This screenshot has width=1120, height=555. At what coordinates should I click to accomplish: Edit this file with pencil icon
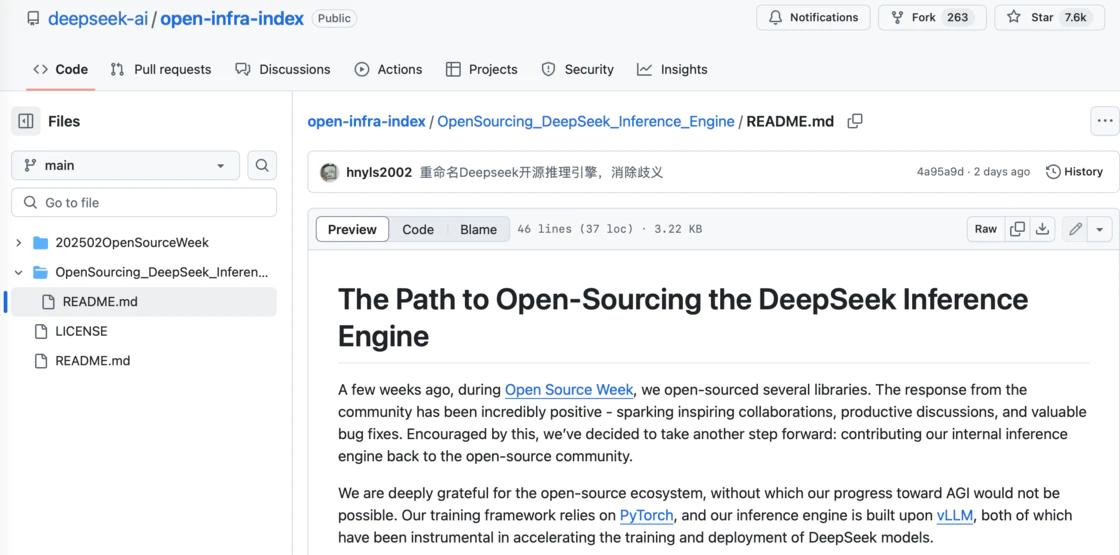(1075, 229)
